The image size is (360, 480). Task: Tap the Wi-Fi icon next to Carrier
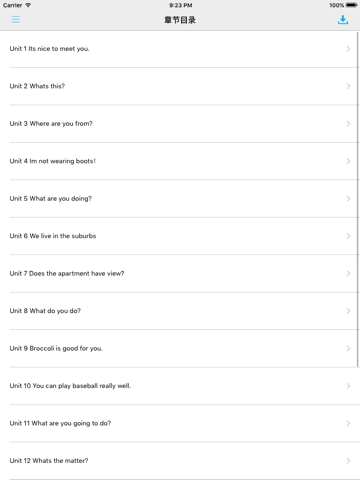[x=28, y=5]
